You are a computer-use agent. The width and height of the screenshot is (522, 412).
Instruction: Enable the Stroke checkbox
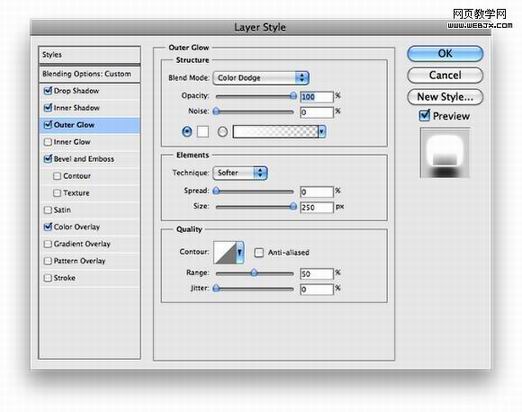point(48,278)
